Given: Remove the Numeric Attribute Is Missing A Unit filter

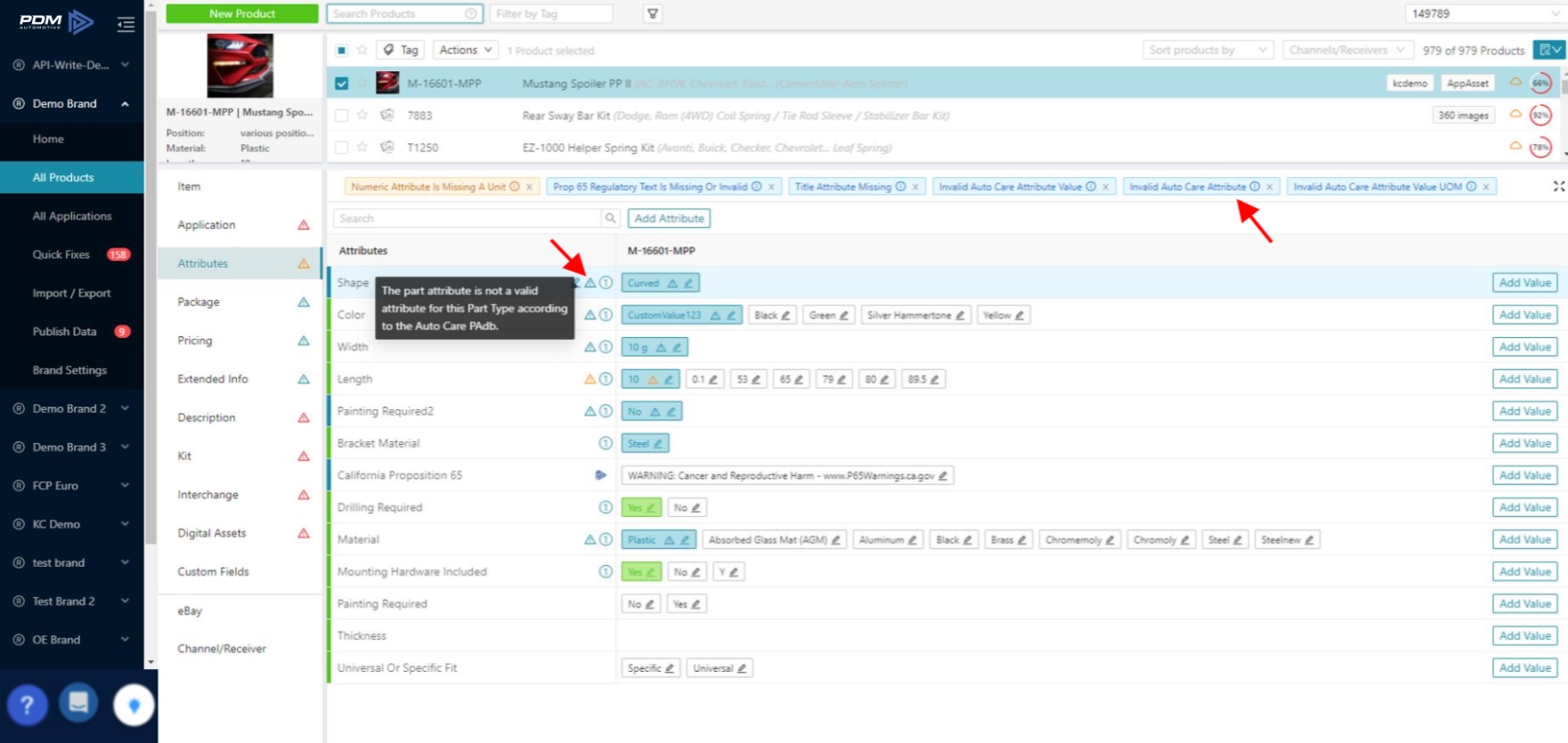Looking at the screenshot, I should click(x=529, y=187).
